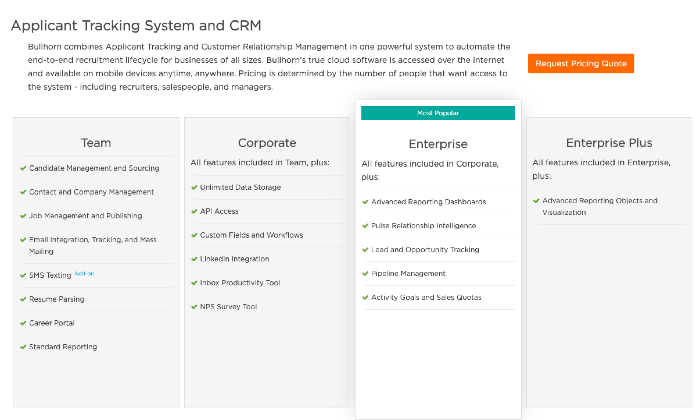Click the checkmark next to Resume Parsing
The image size is (700, 420).
point(23,299)
